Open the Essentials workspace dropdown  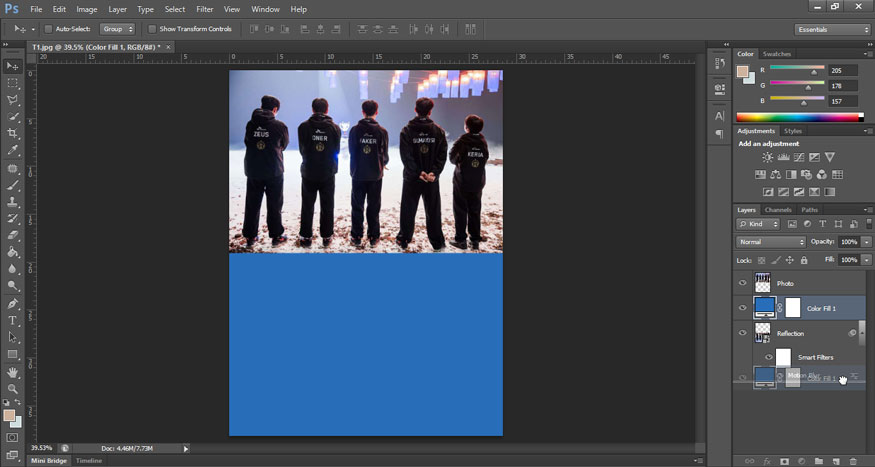tap(833, 29)
